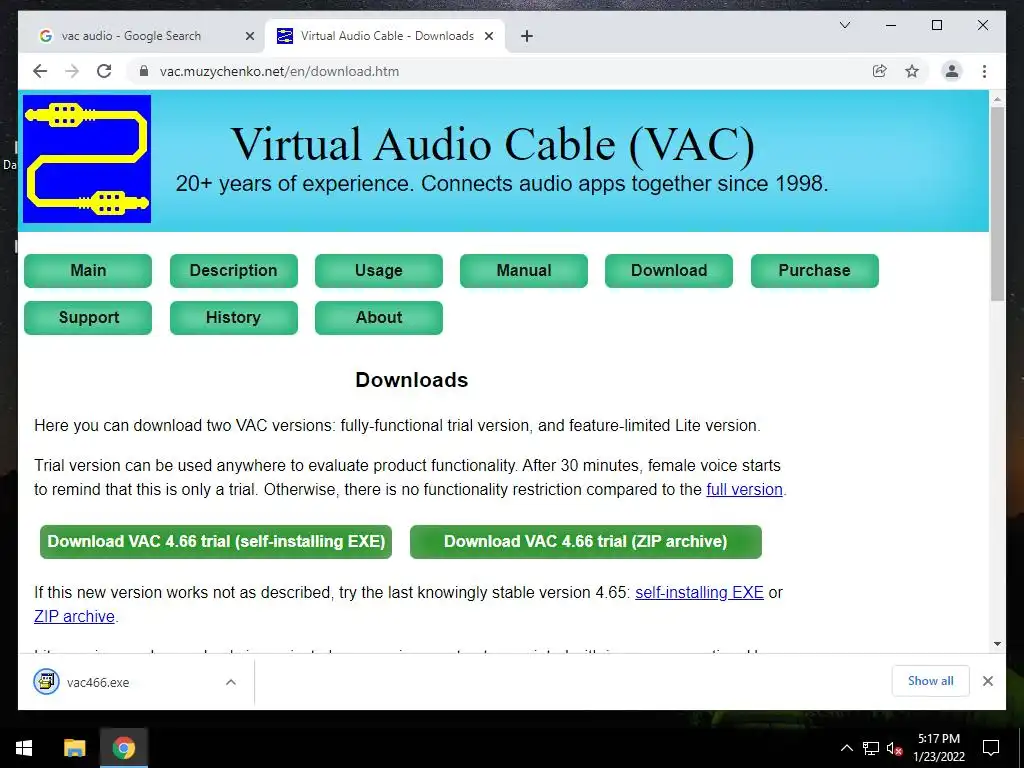Bookmark this page with star icon
This screenshot has width=1024, height=768.
[x=912, y=71]
